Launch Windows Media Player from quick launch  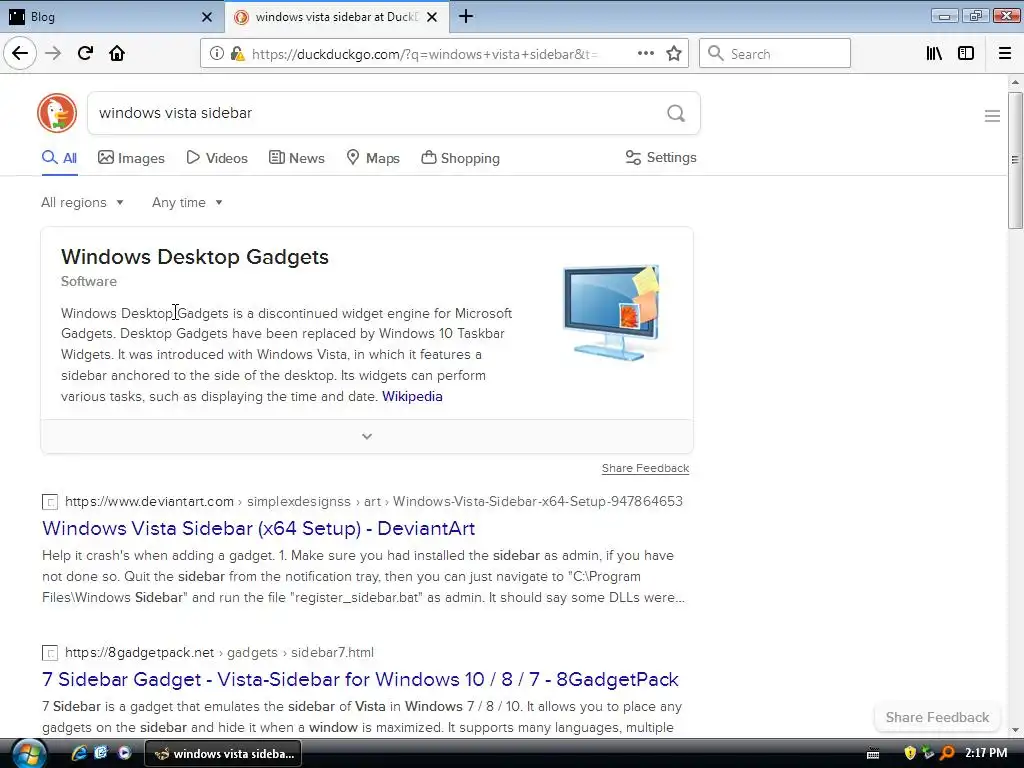pos(124,753)
